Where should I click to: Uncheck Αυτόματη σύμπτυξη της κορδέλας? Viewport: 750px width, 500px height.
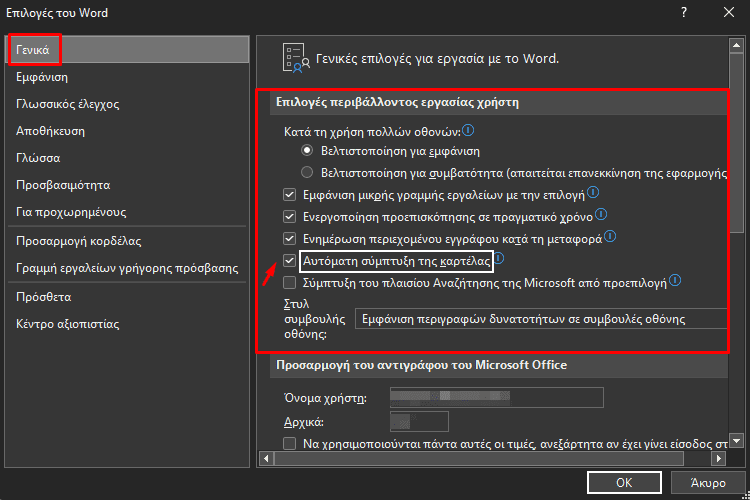click(289, 261)
